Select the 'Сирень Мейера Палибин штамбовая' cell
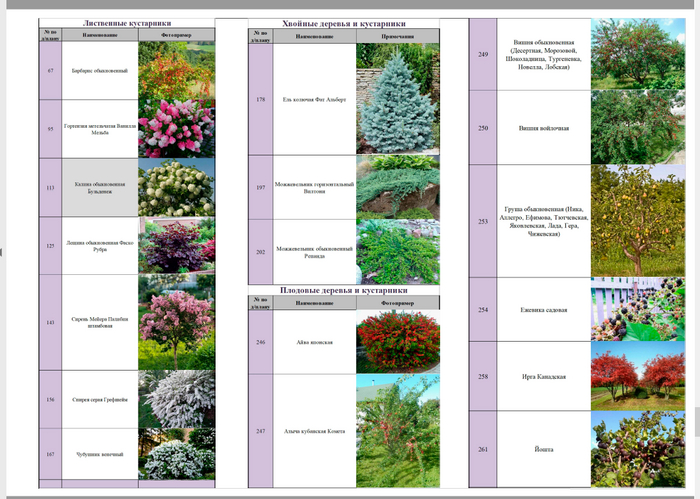This screenshot has width=700, height=499. pos(100,322)
